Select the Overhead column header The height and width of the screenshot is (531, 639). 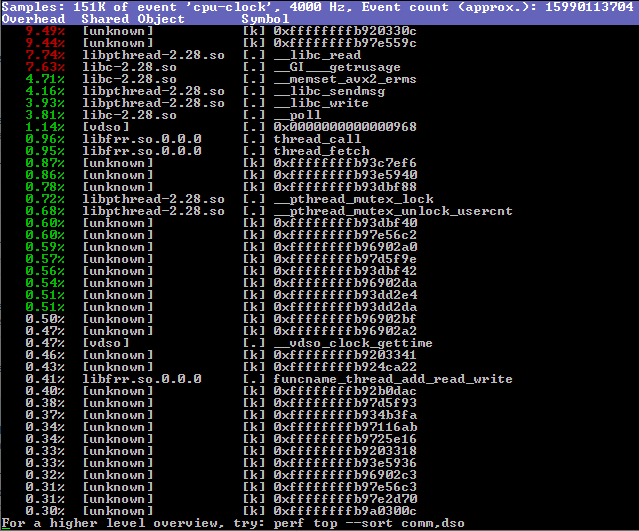33,19
